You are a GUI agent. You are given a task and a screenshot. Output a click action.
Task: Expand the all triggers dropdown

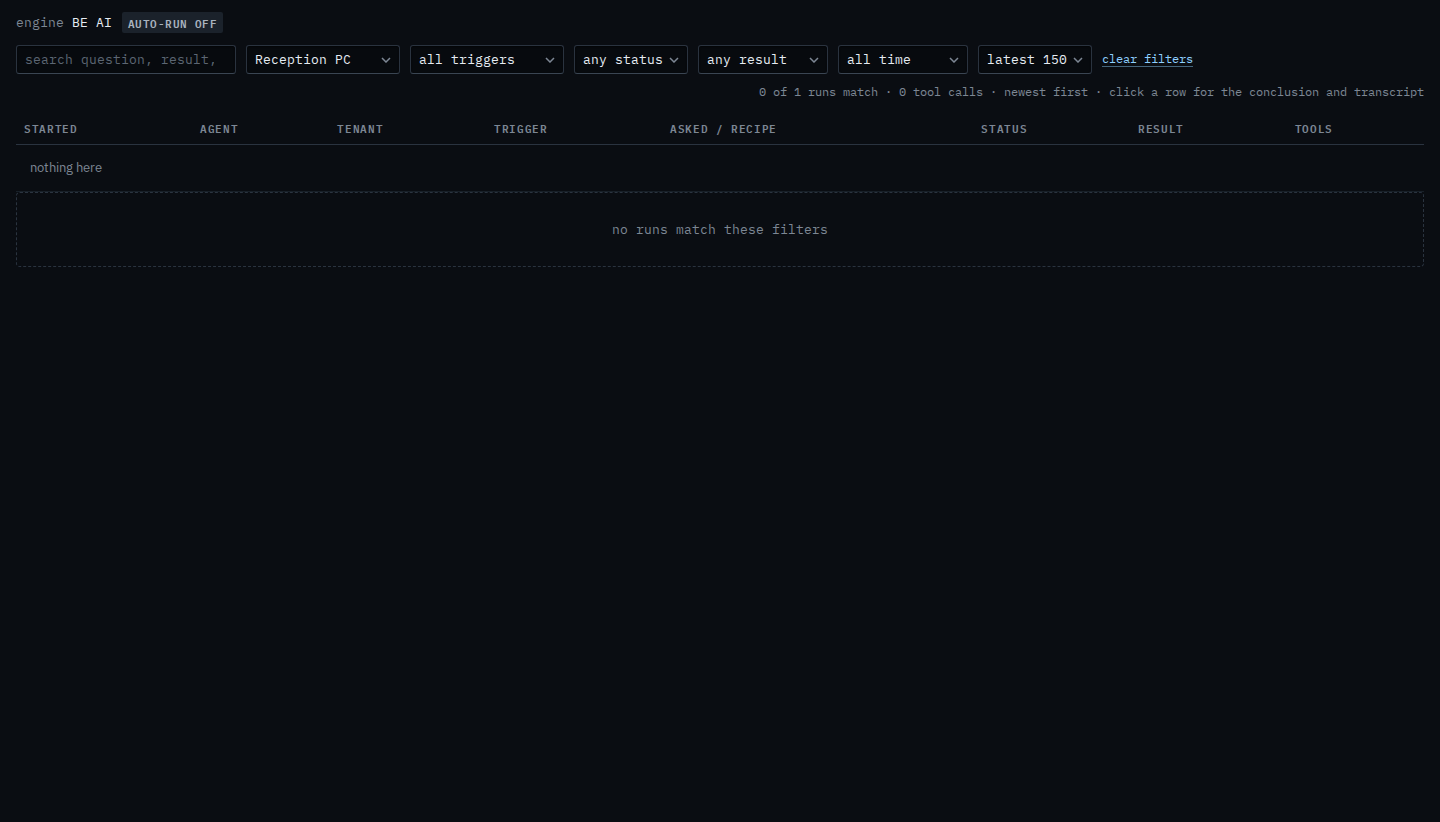pos(487,59)
